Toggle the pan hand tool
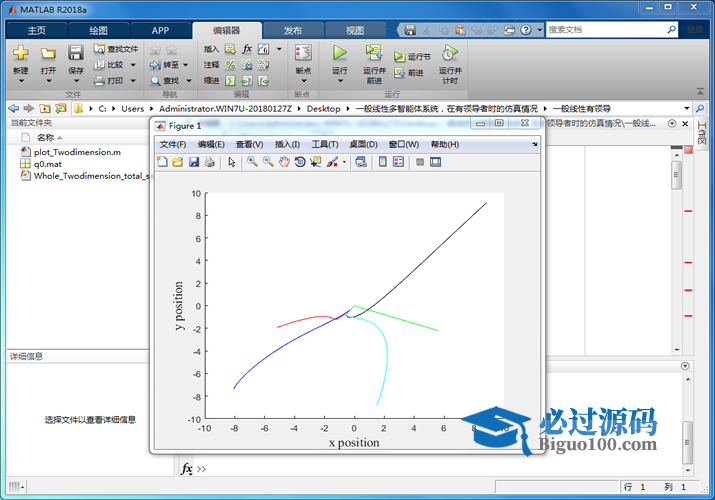 (284, 162)
